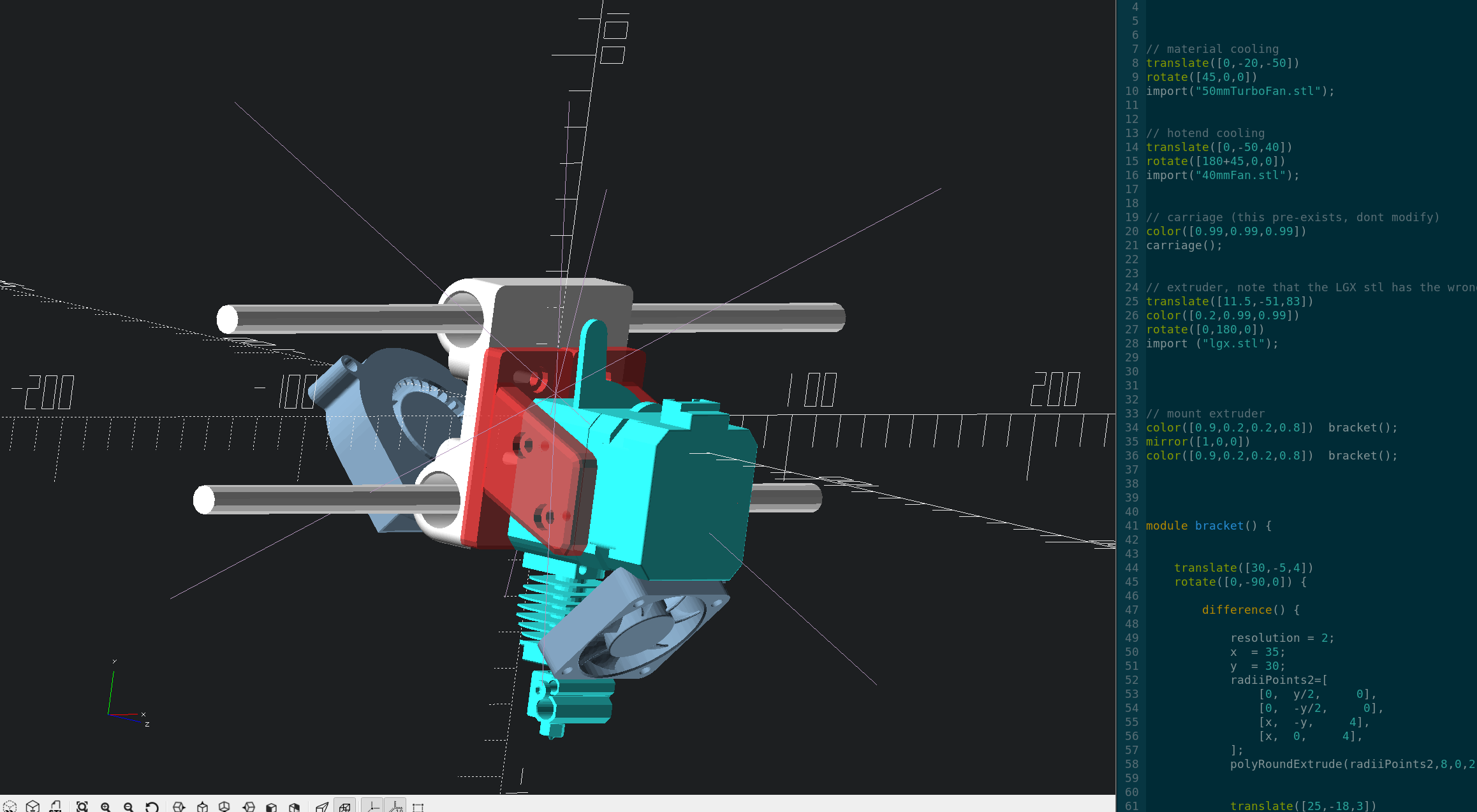This screenshot has height=812, width=1477.
Task: Switch to the Front view
Action: (272, 806)
